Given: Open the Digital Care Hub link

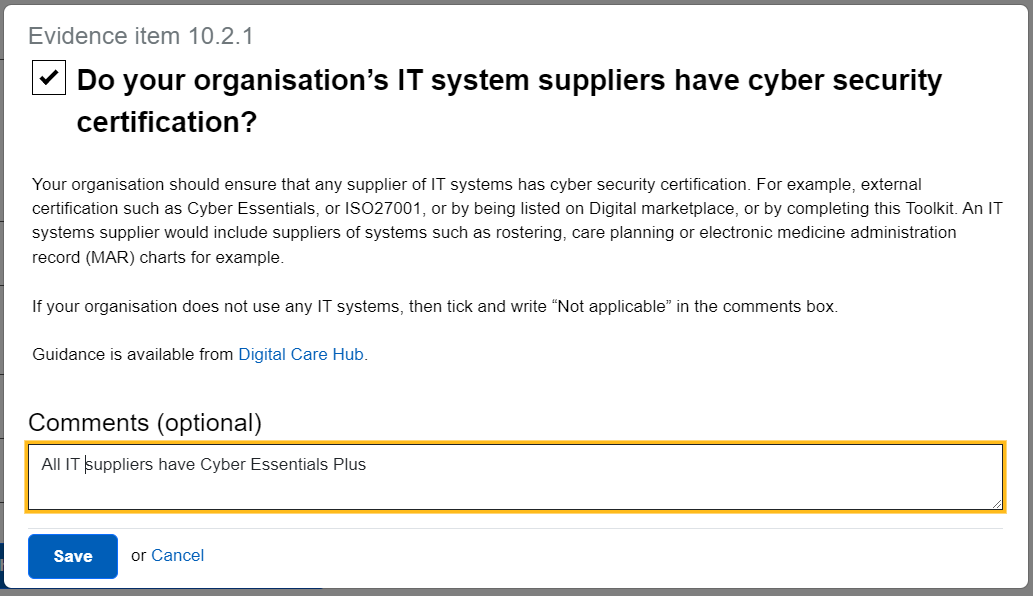Looking at the screenshot, I should (302, 354).
